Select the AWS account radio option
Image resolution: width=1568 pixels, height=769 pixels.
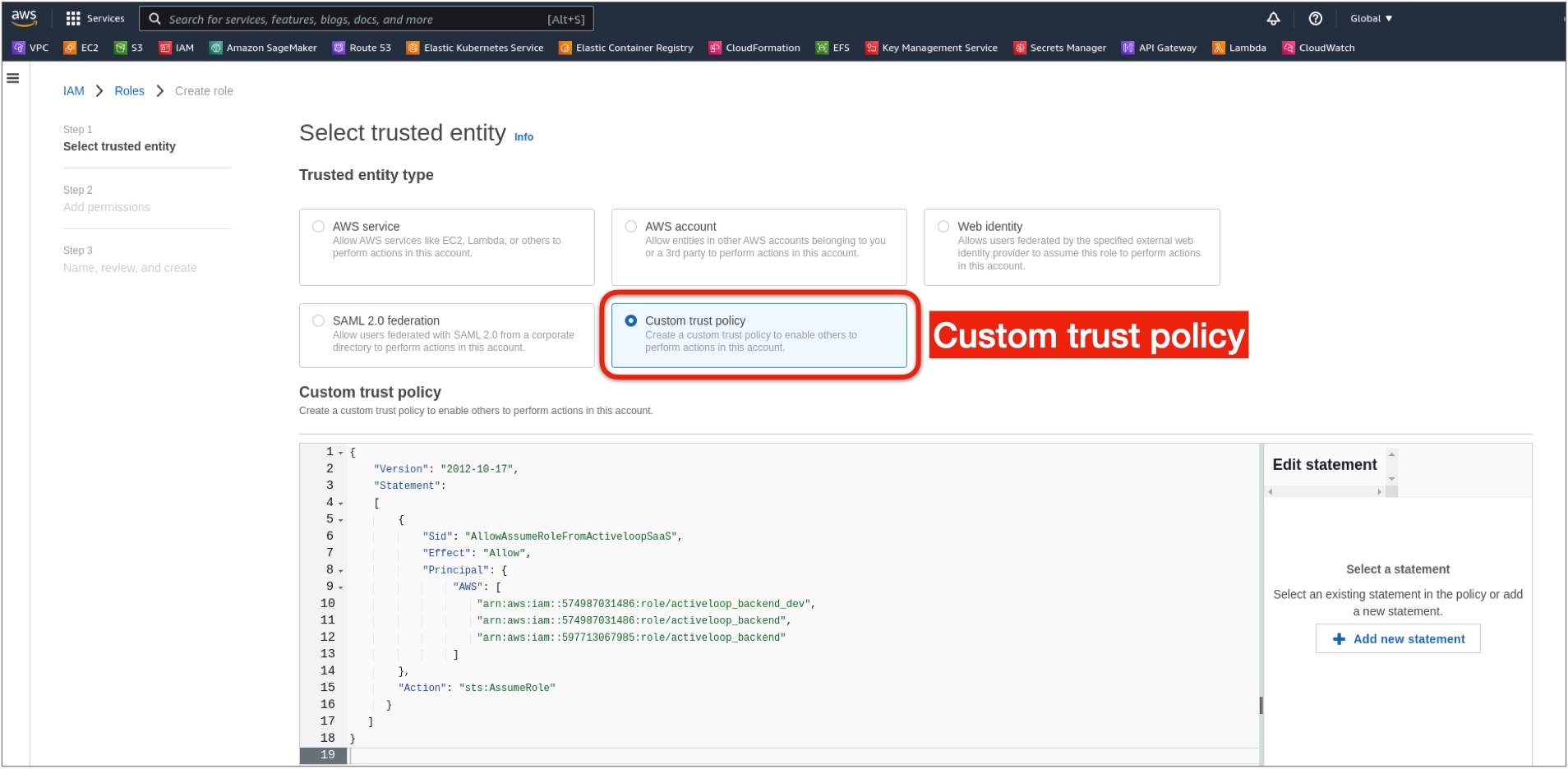631,227
